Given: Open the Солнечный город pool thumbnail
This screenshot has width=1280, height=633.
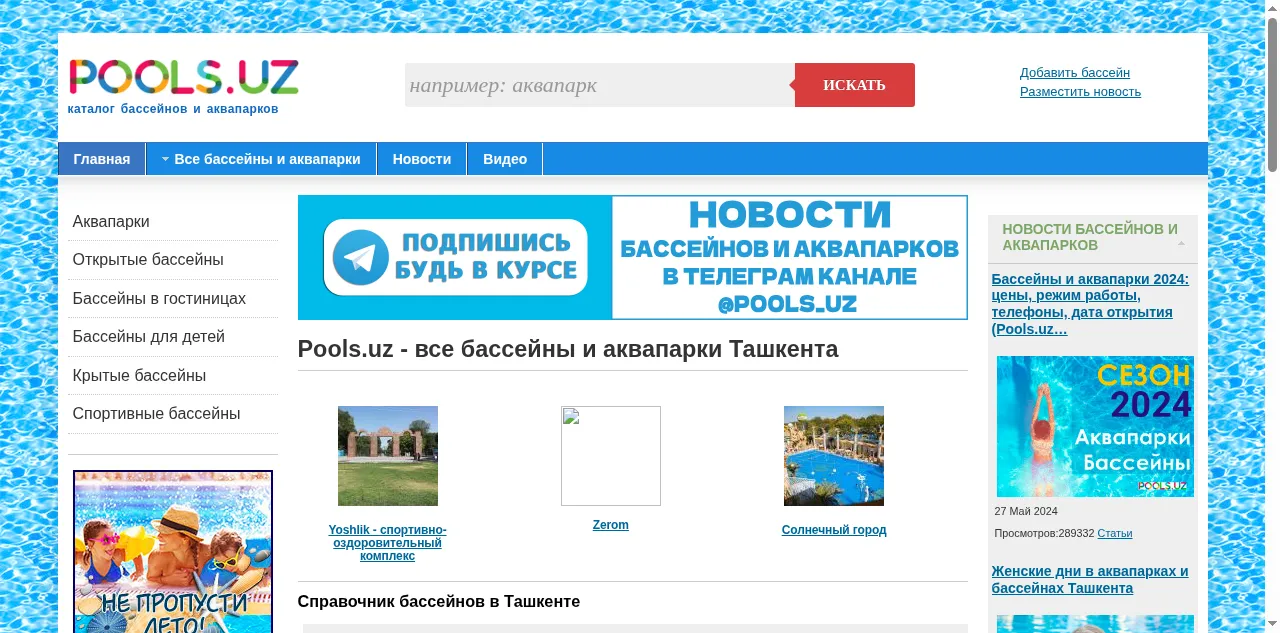Looking at the screenshot, I should click(x=834, y=456).
